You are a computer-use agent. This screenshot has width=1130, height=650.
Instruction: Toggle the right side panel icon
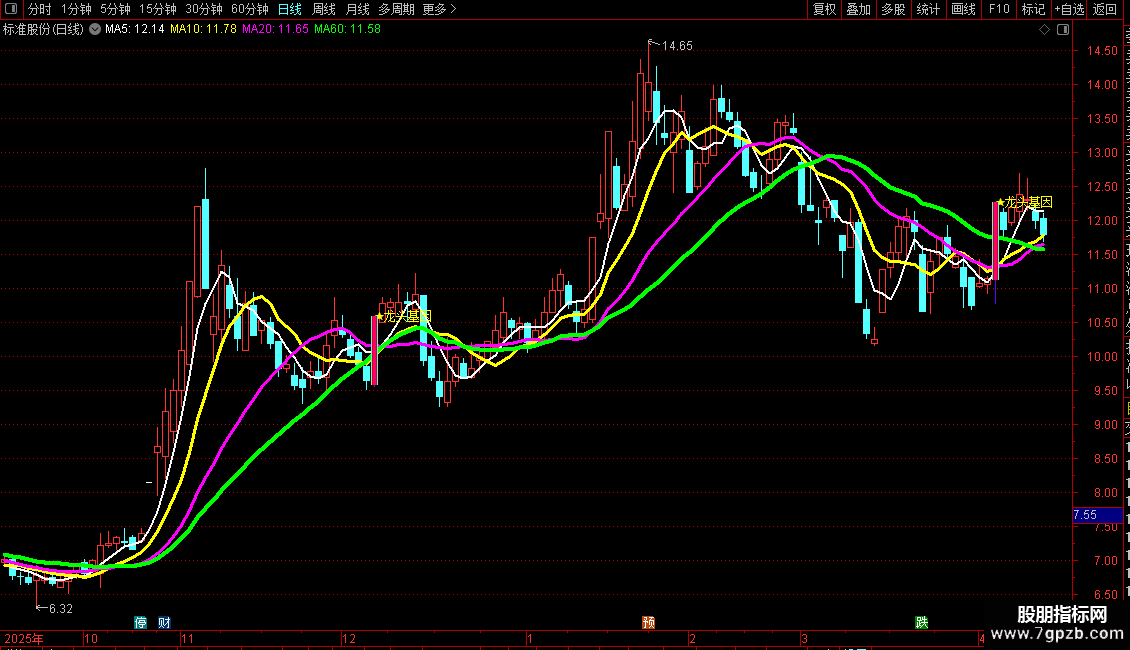click(x=1063, y=30)
